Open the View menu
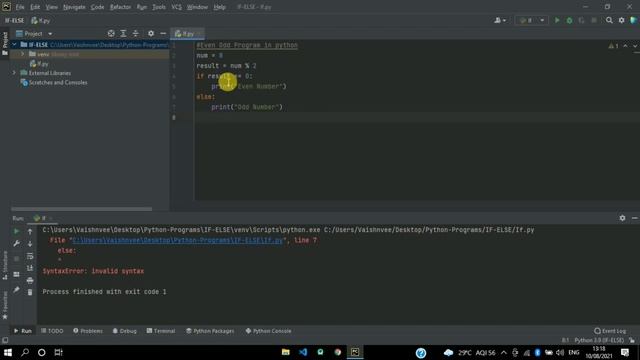This screenshot has height=360, width=640. [51, 7]
